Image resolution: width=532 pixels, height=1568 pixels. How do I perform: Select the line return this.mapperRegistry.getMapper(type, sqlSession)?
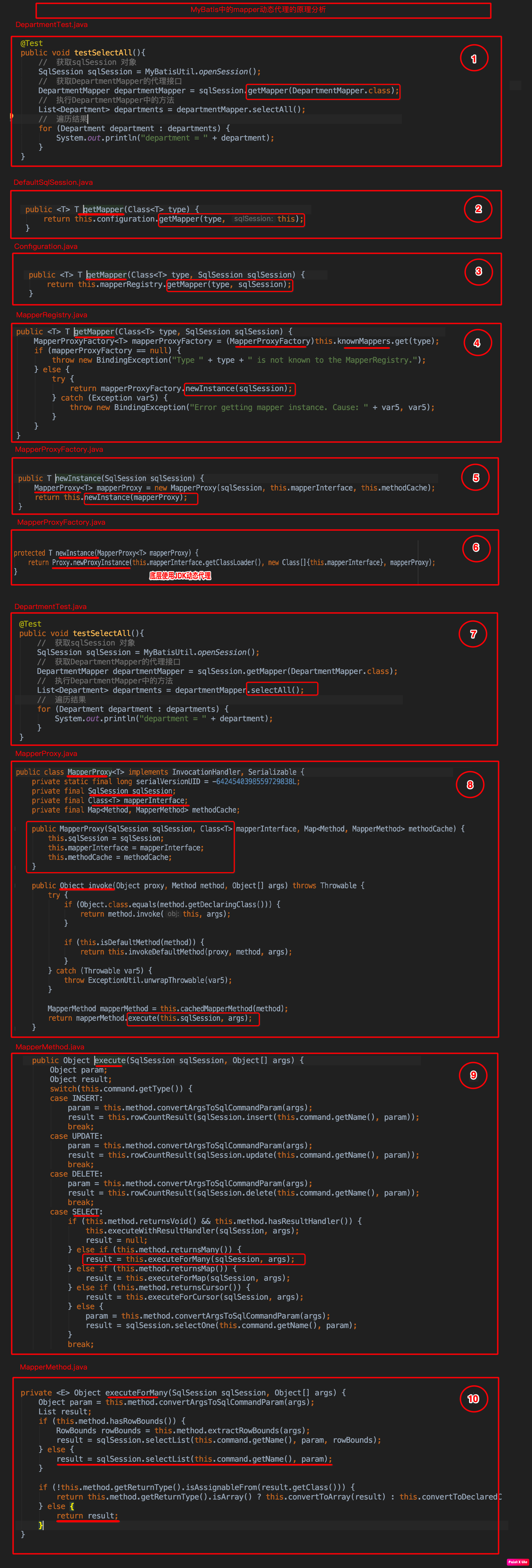pos(169,284)
